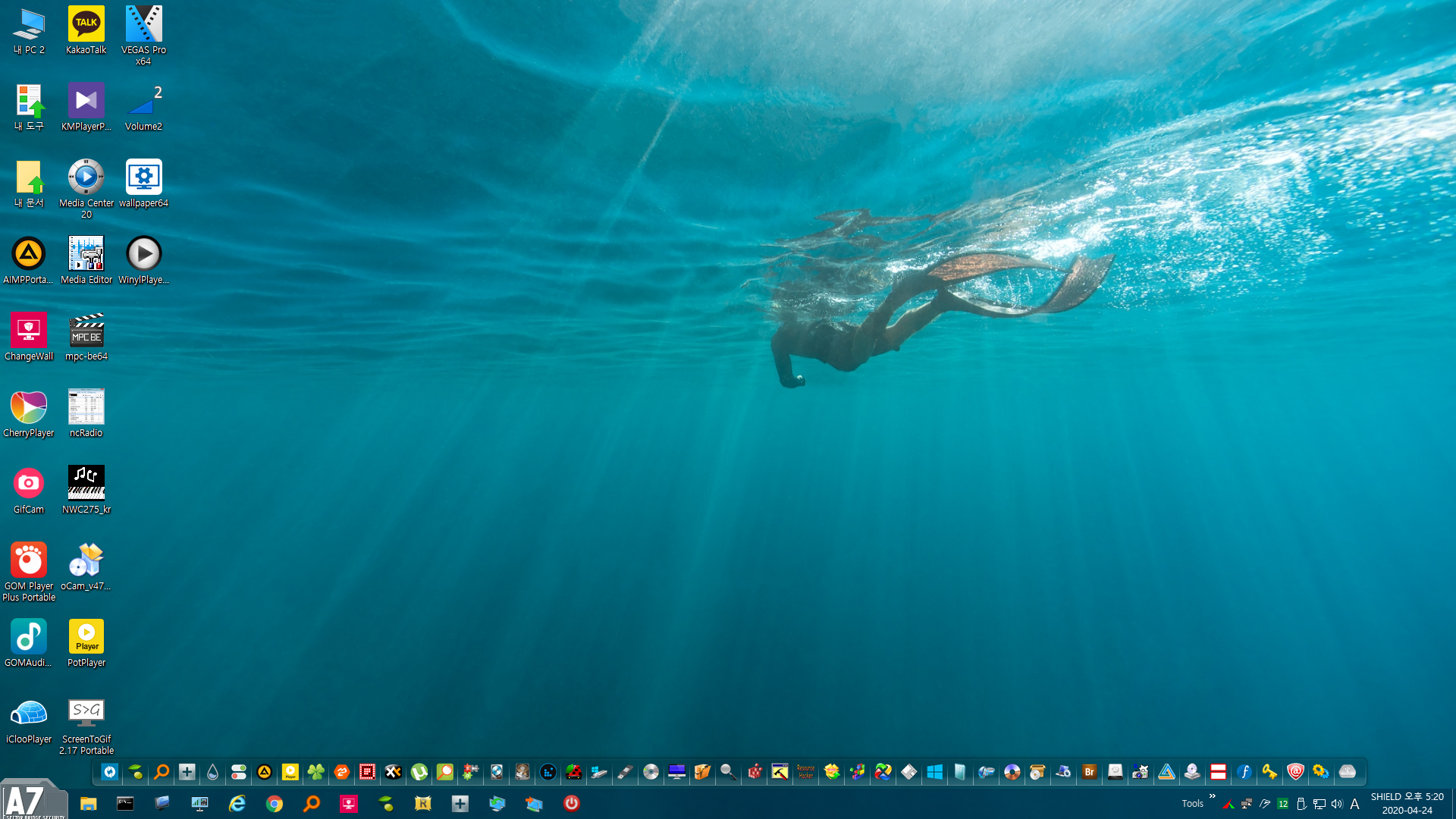1456x819 pixels.
Task: Select the WinylPlayer desktop shortcut
Action: pos(143,260)
